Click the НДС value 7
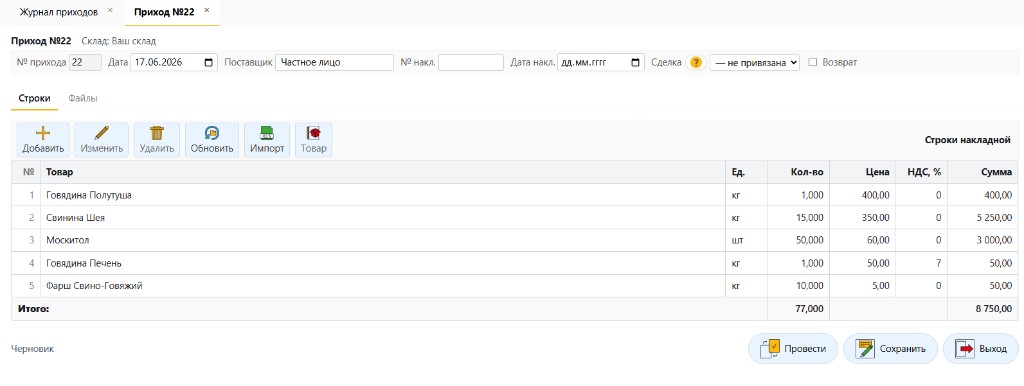The height and width of the screenshot is (386, 1024). click(x=921, y=263)
